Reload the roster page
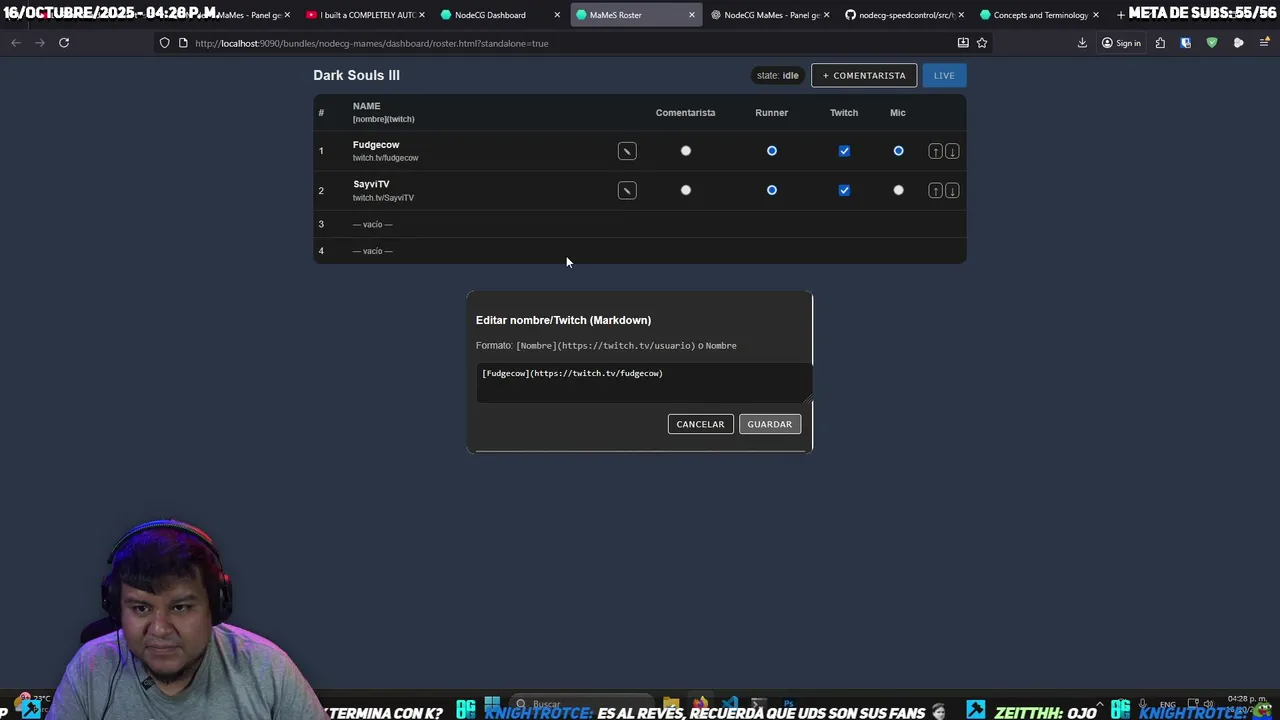 pos(64,43)
